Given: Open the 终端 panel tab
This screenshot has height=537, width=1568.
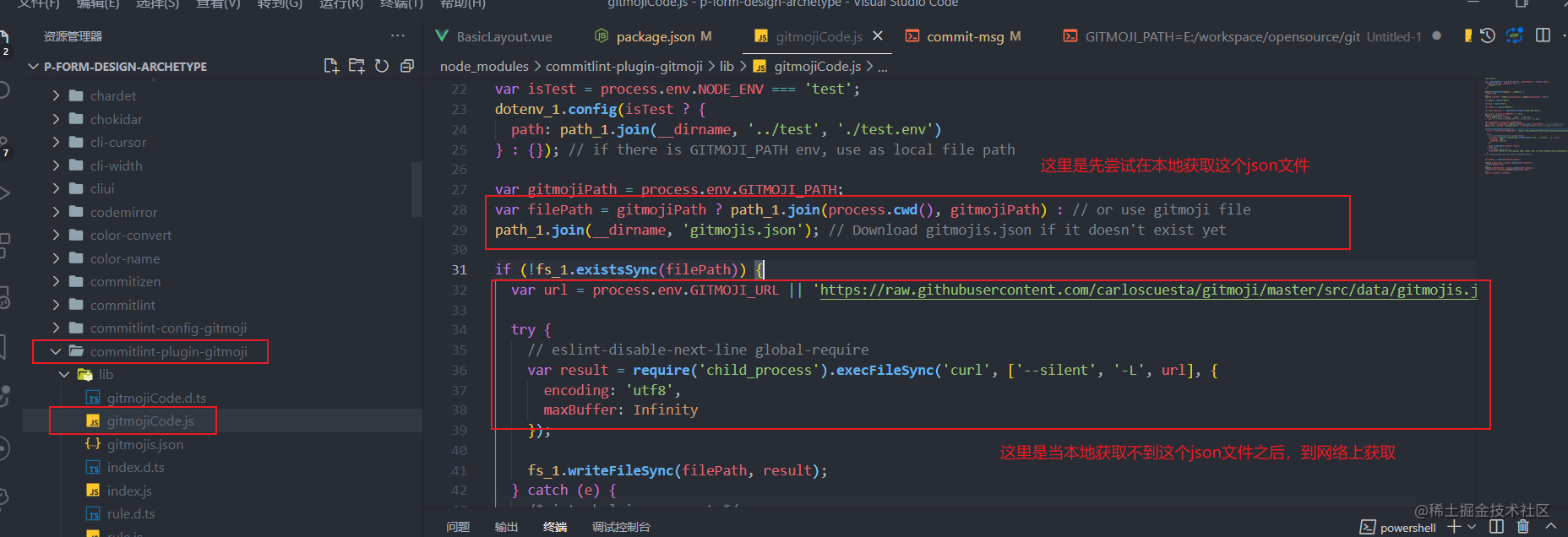Looking at the screenshot, I should 555,527.
